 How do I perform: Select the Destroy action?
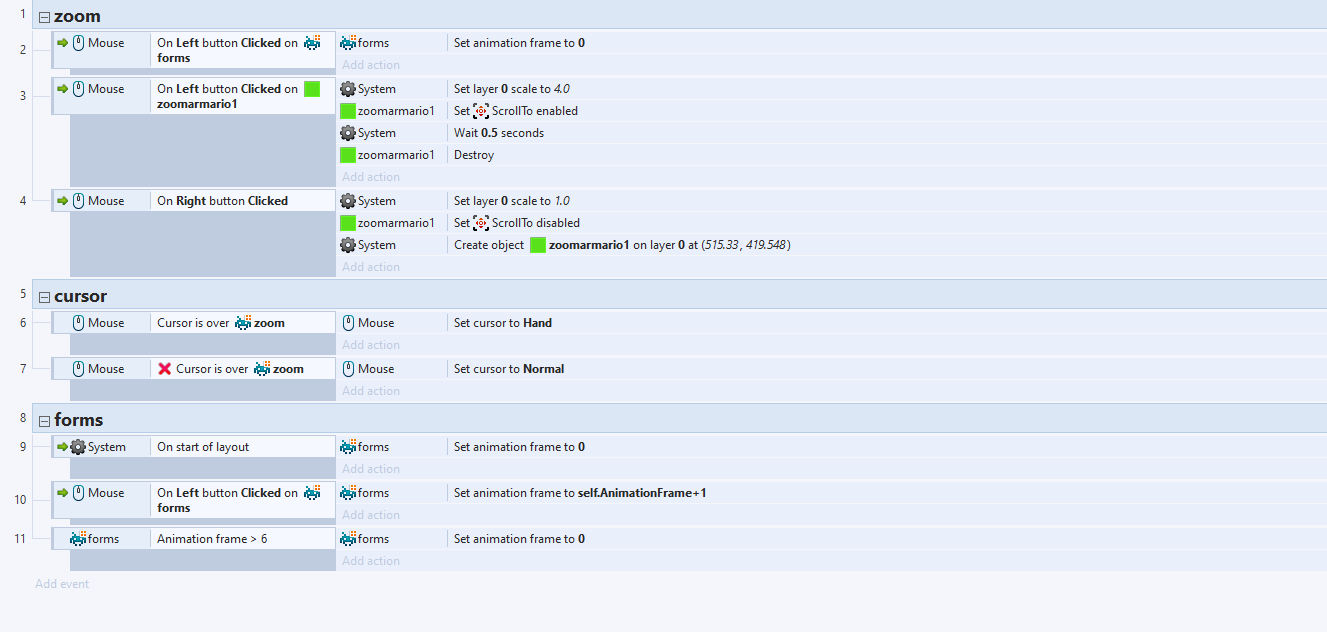point(474,155)
